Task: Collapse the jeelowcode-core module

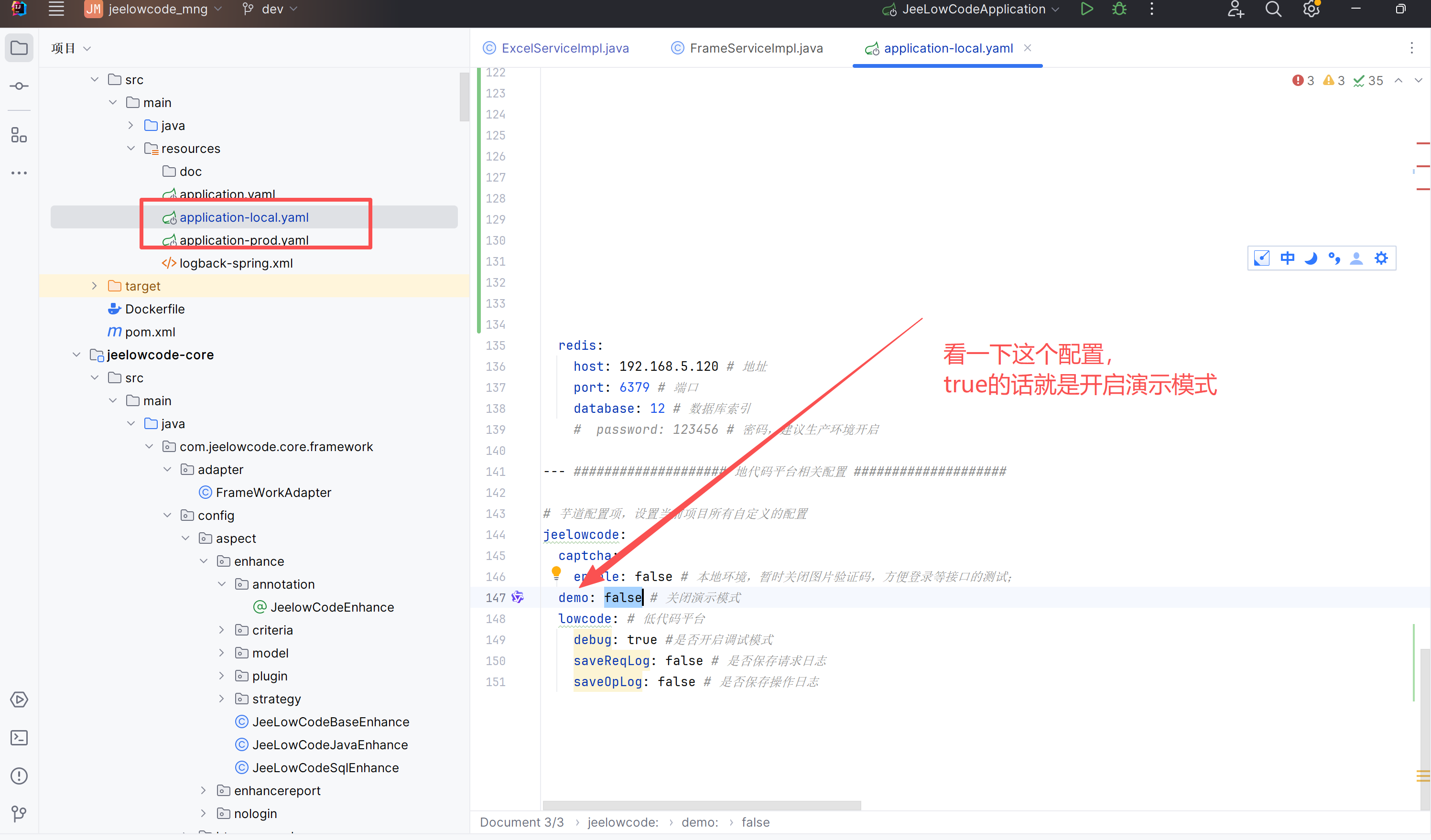Action: pos(76,355)
